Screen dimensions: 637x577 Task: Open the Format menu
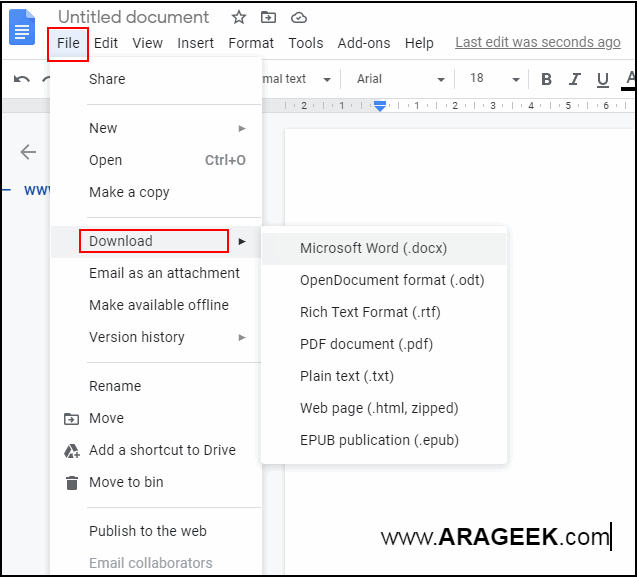[251, 43]
